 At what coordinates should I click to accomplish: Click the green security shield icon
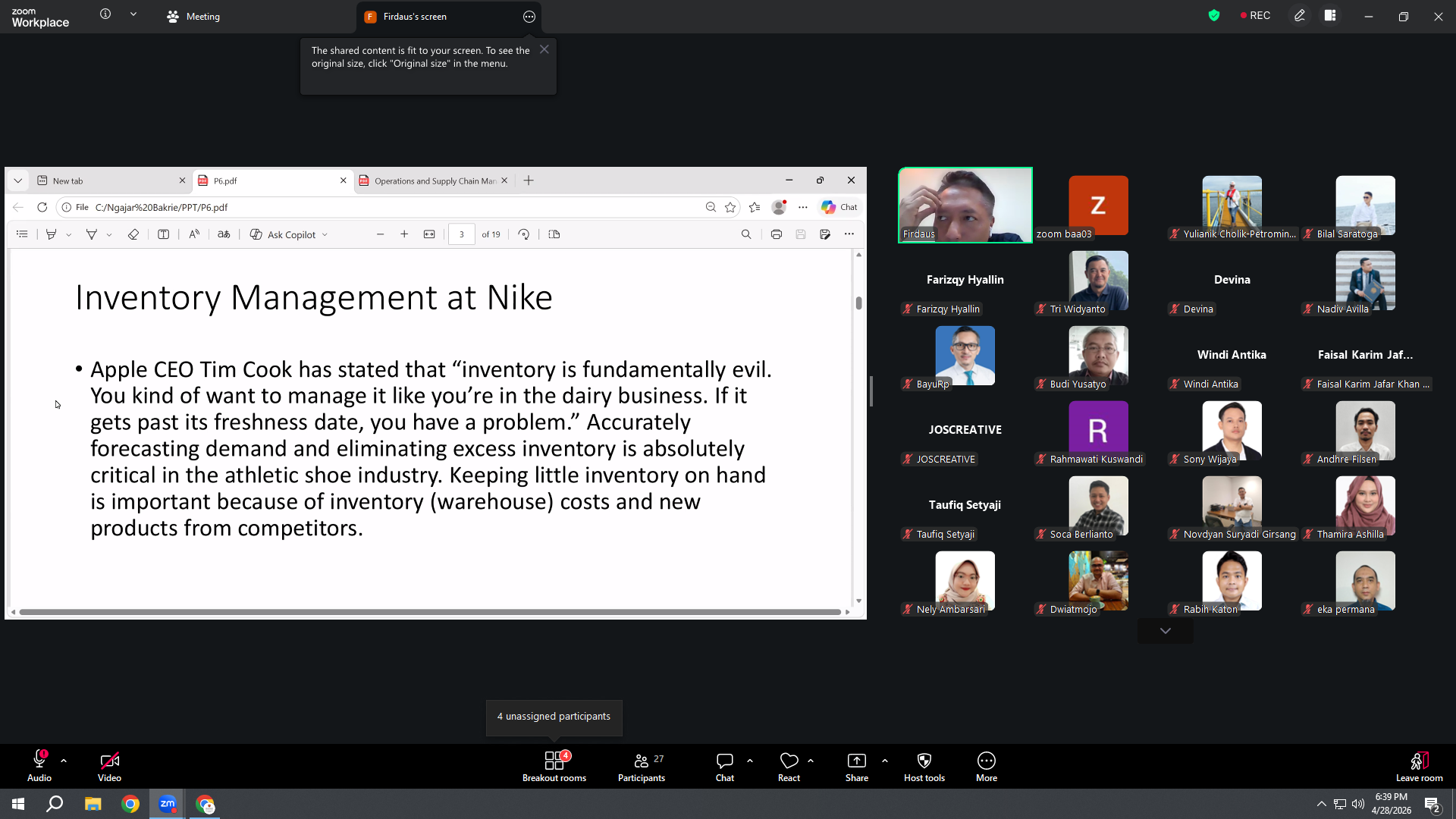[x=1214, y=16]
